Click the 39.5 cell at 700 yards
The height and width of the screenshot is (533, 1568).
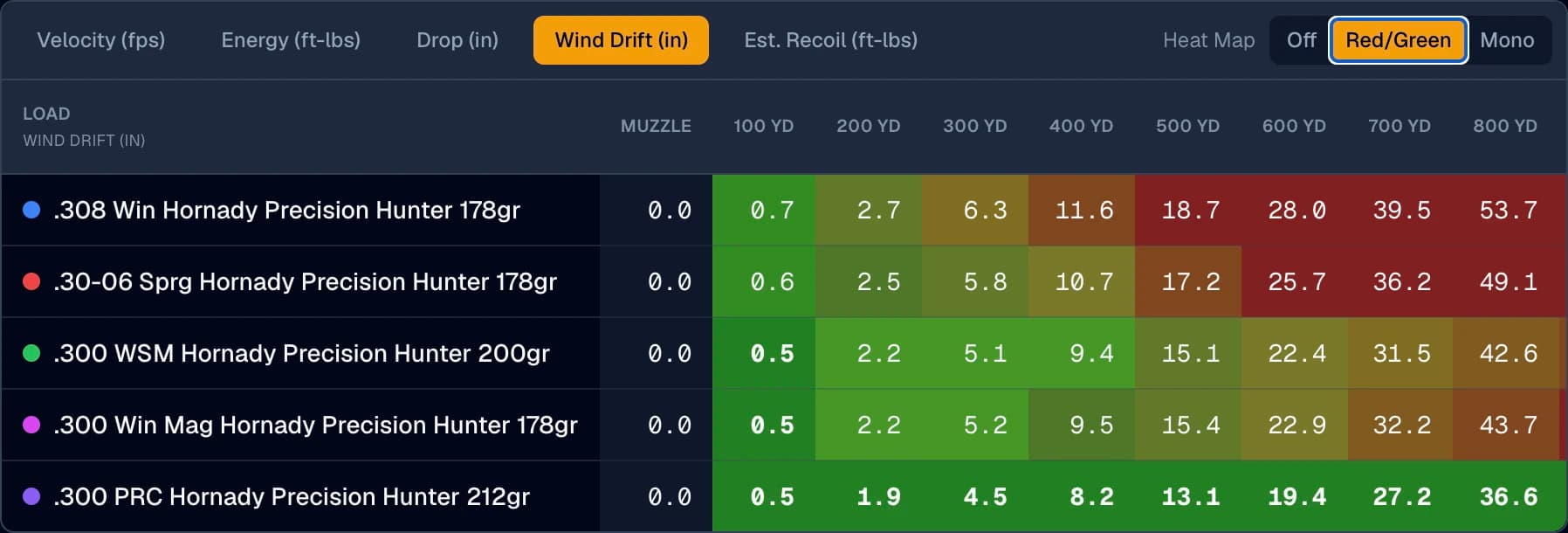tap(1400, 210)
